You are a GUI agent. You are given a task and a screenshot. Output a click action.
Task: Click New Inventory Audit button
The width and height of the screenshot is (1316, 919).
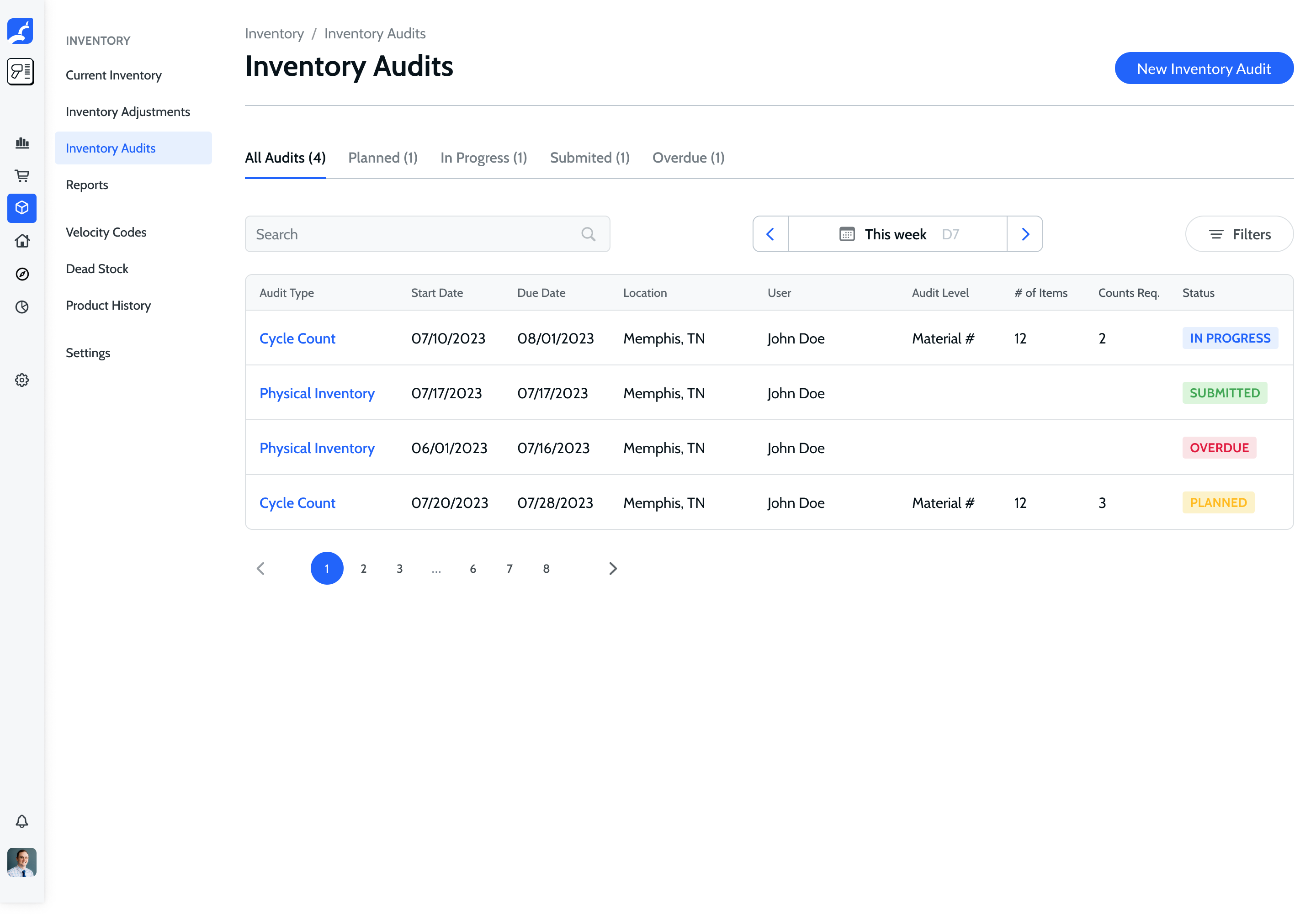(1203, 69)
